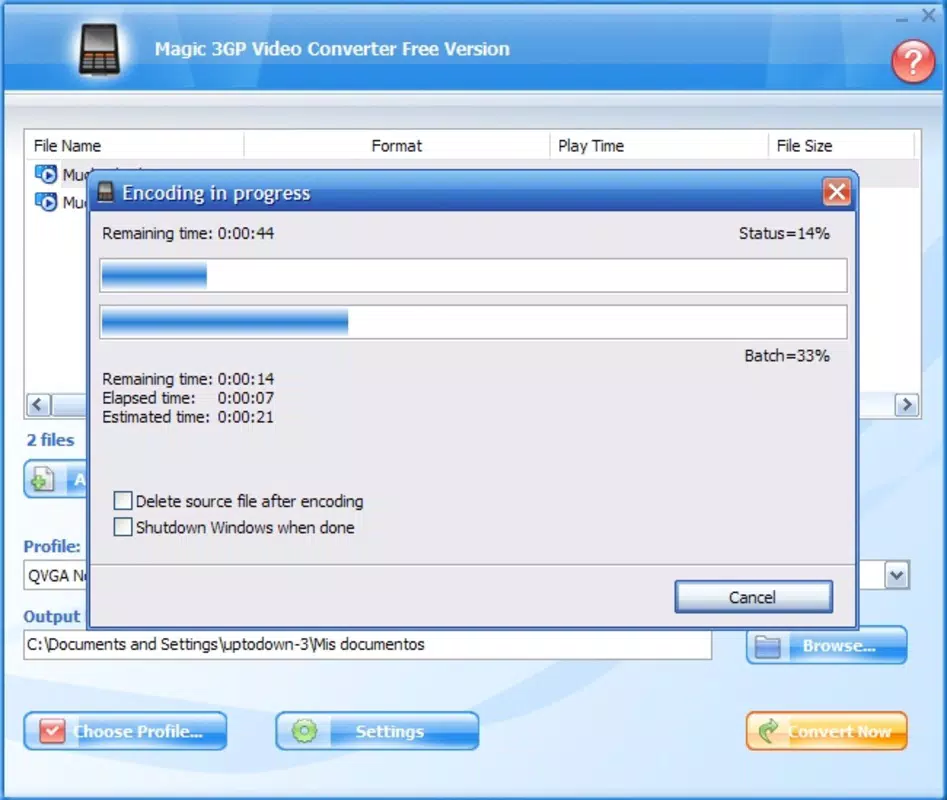Click the file list scroll left arrow
Viewport: 947px width, 800px height.
[38, 405]
